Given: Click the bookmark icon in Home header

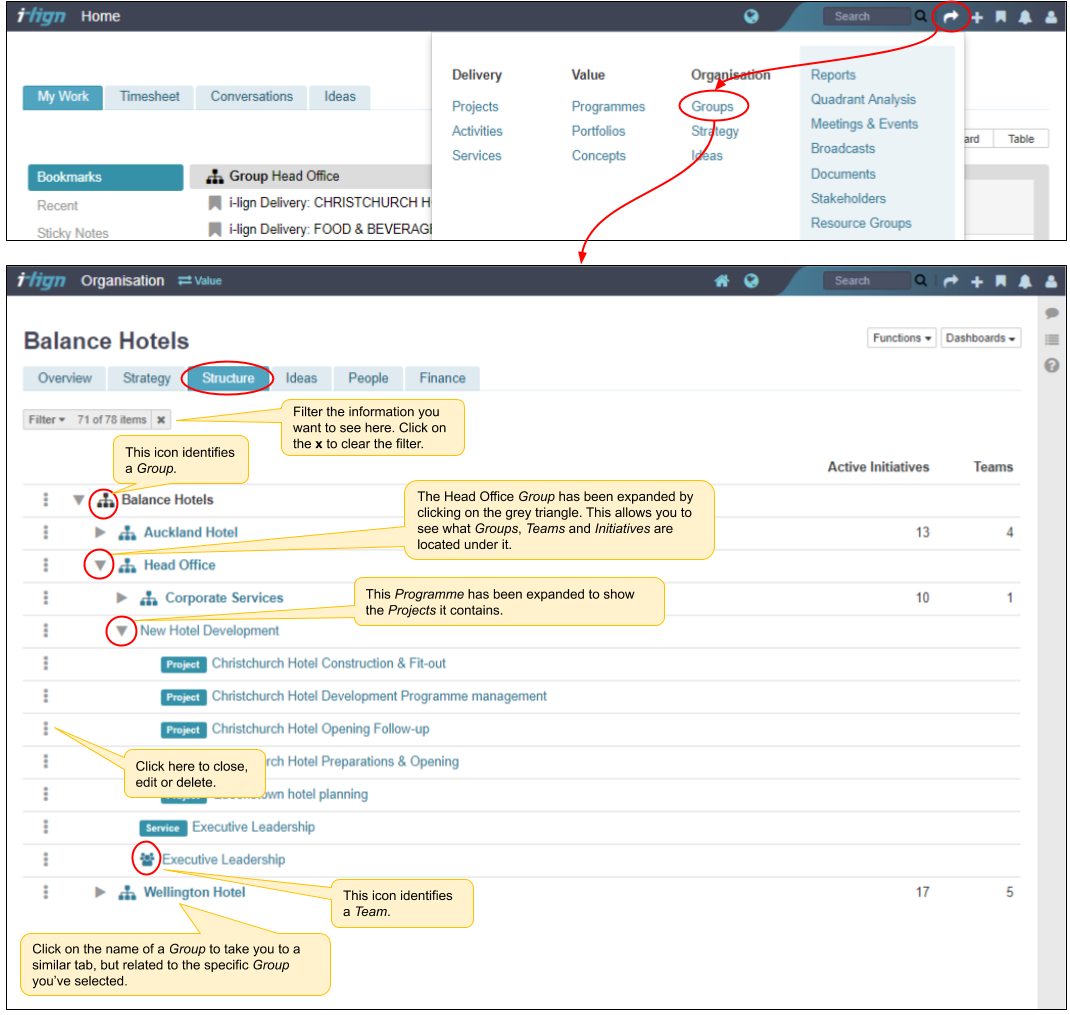Looking at the screenshot, I should [x=1000, y=17].
